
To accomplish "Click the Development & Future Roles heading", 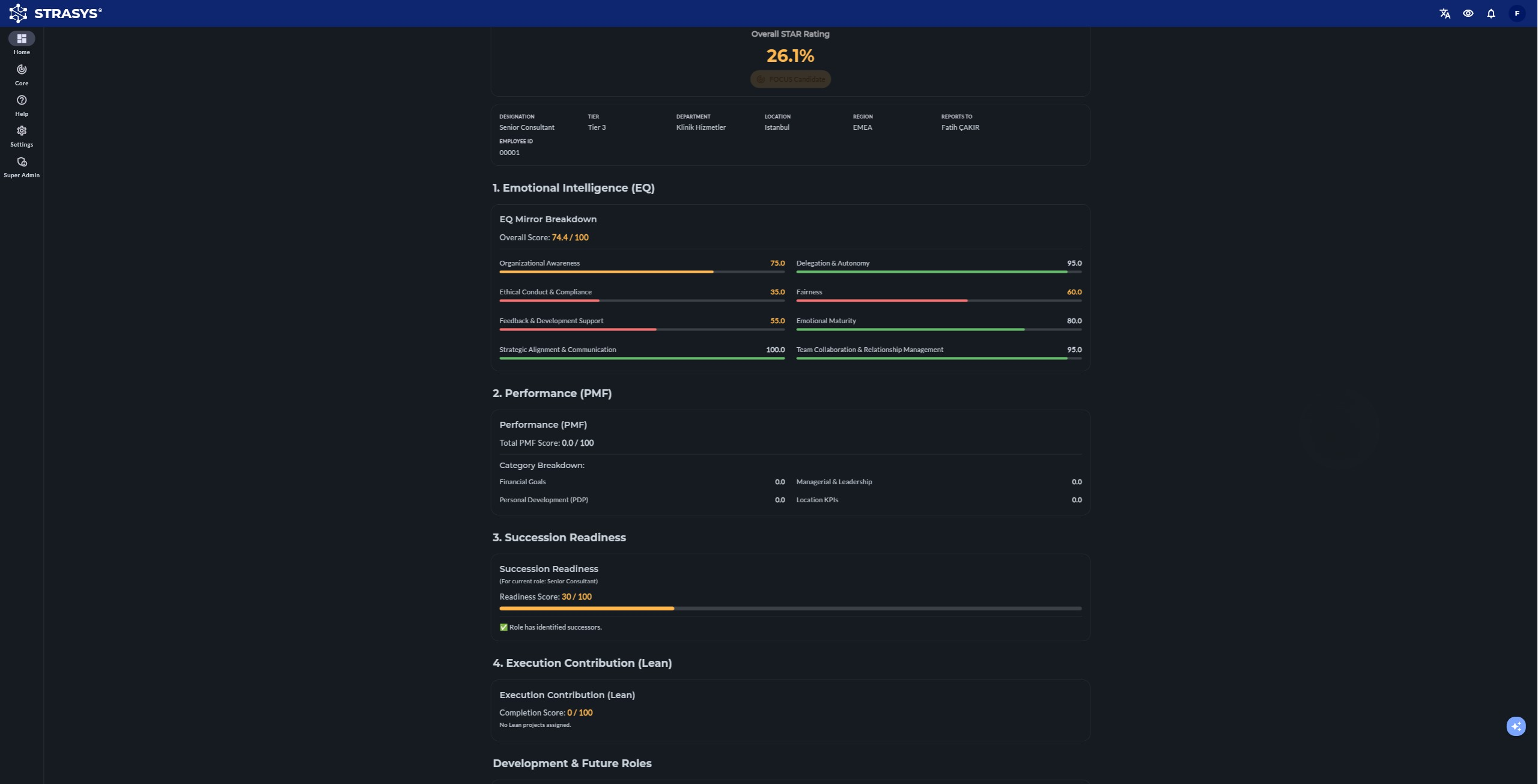I will click(572, 764).
